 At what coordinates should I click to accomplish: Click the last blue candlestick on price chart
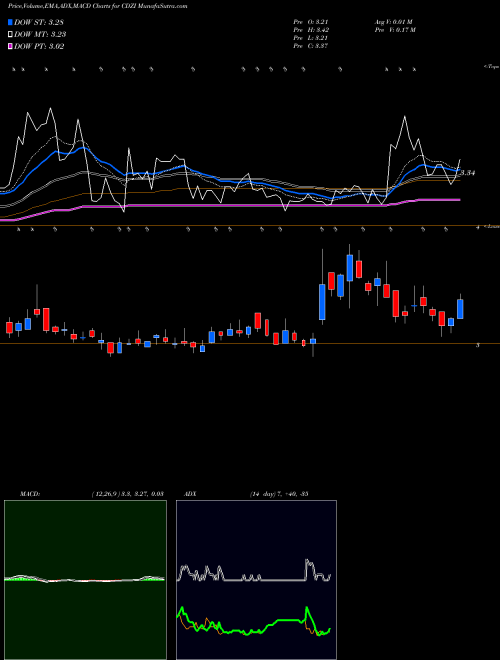pos(460,309)
